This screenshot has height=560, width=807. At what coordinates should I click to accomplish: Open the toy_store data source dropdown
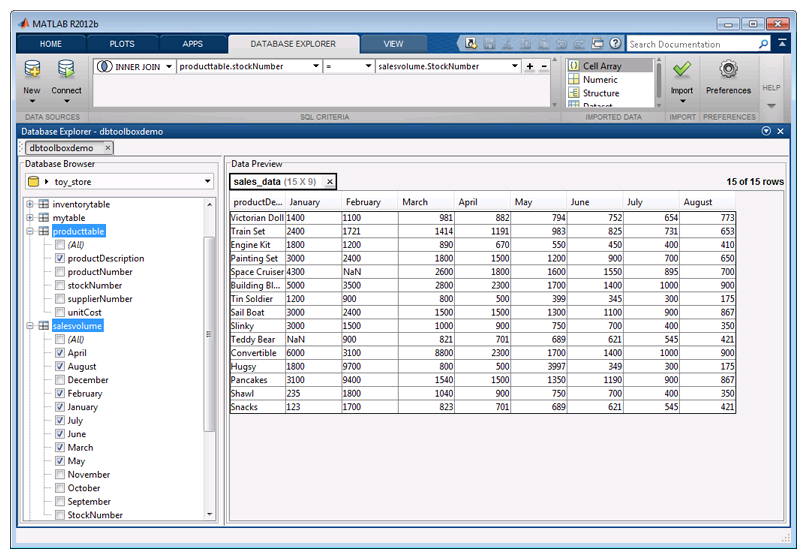[207, 182]
